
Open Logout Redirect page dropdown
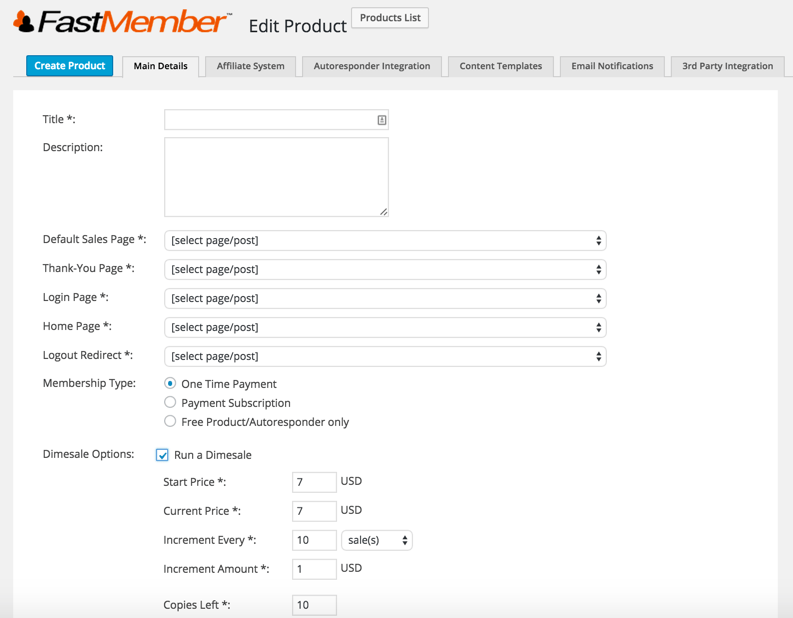click(x=384, y=356)
